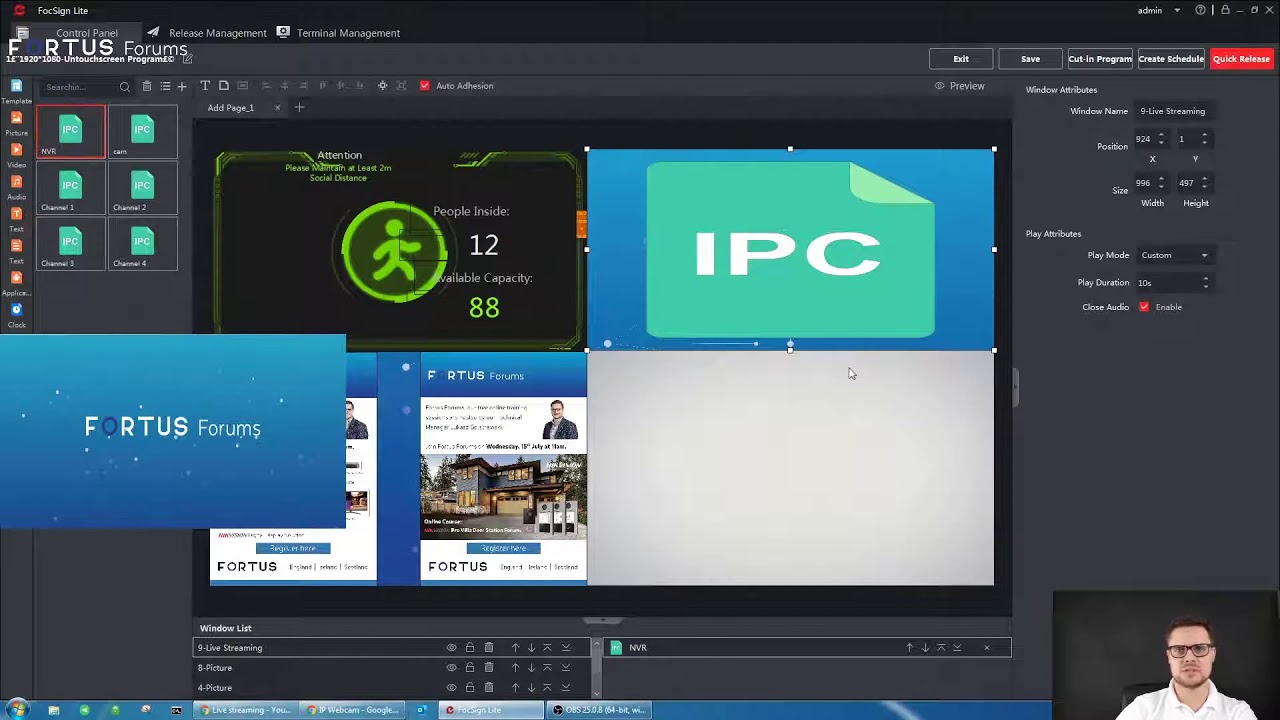Move NVR material up in playlist
The width and height of the screenshot is (1280, 720).
point(909,648)
